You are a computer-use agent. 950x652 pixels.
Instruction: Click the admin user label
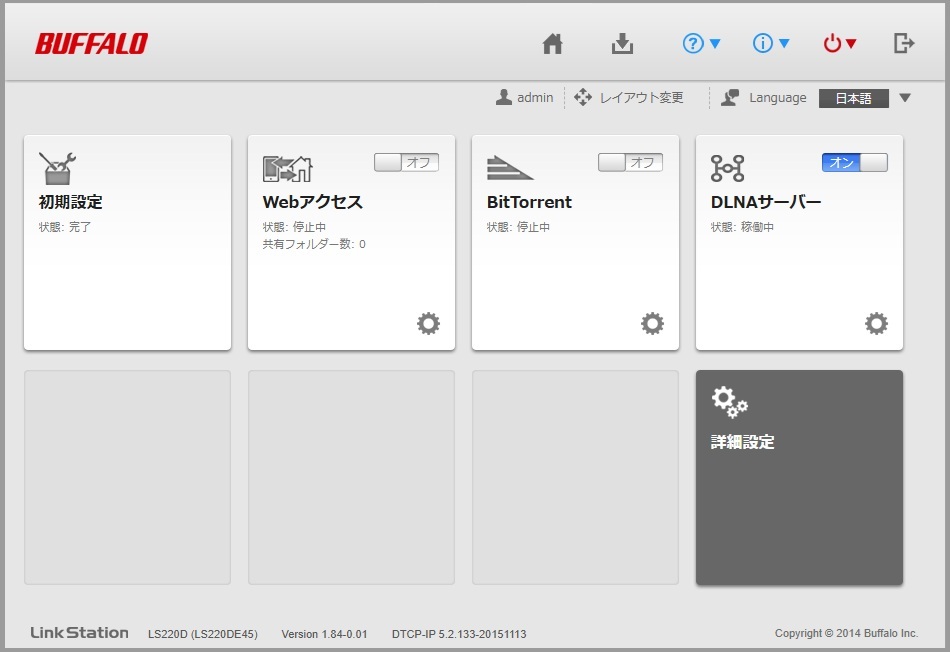[x=525, y=98]
